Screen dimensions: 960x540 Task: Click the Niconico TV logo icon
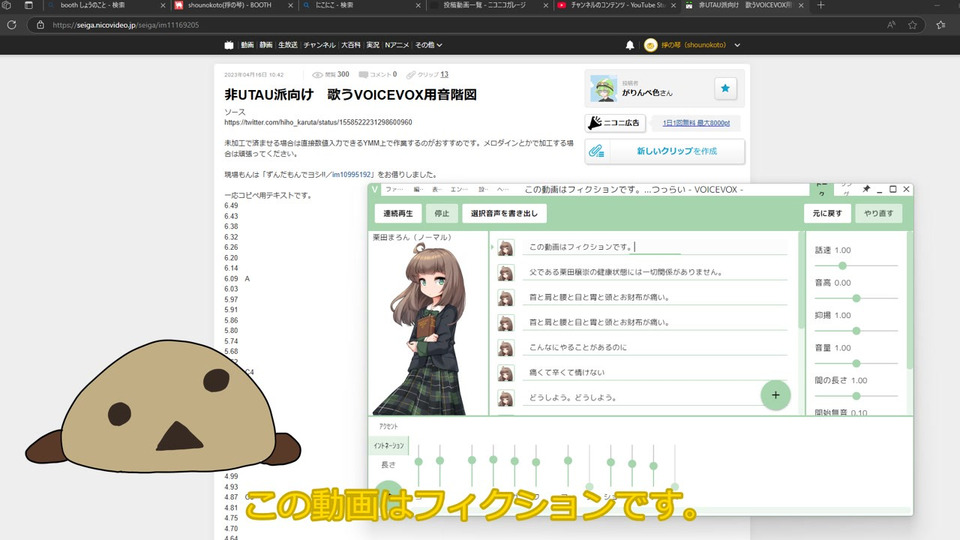coord(229,45)
